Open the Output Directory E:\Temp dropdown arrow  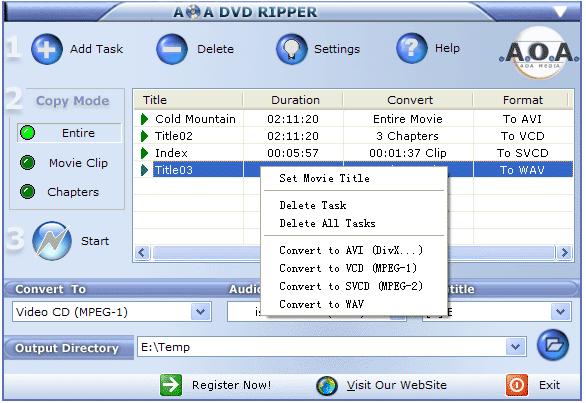pos(515,347)
